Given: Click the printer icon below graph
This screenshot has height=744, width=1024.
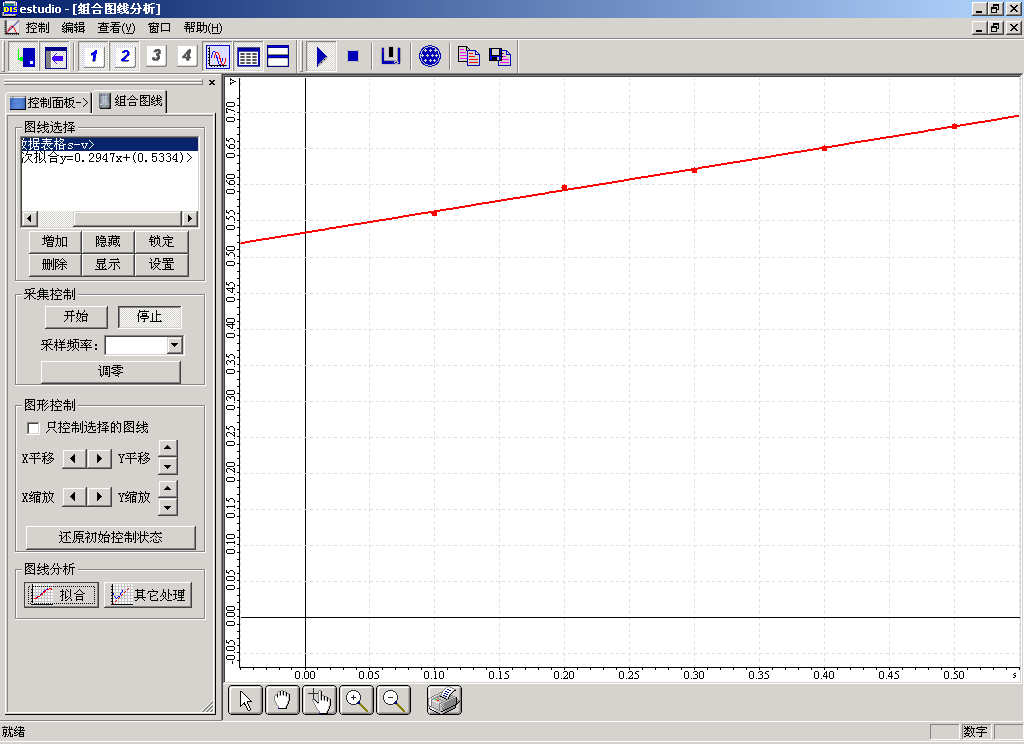Looking at the screenshot, I should point(444,701).
